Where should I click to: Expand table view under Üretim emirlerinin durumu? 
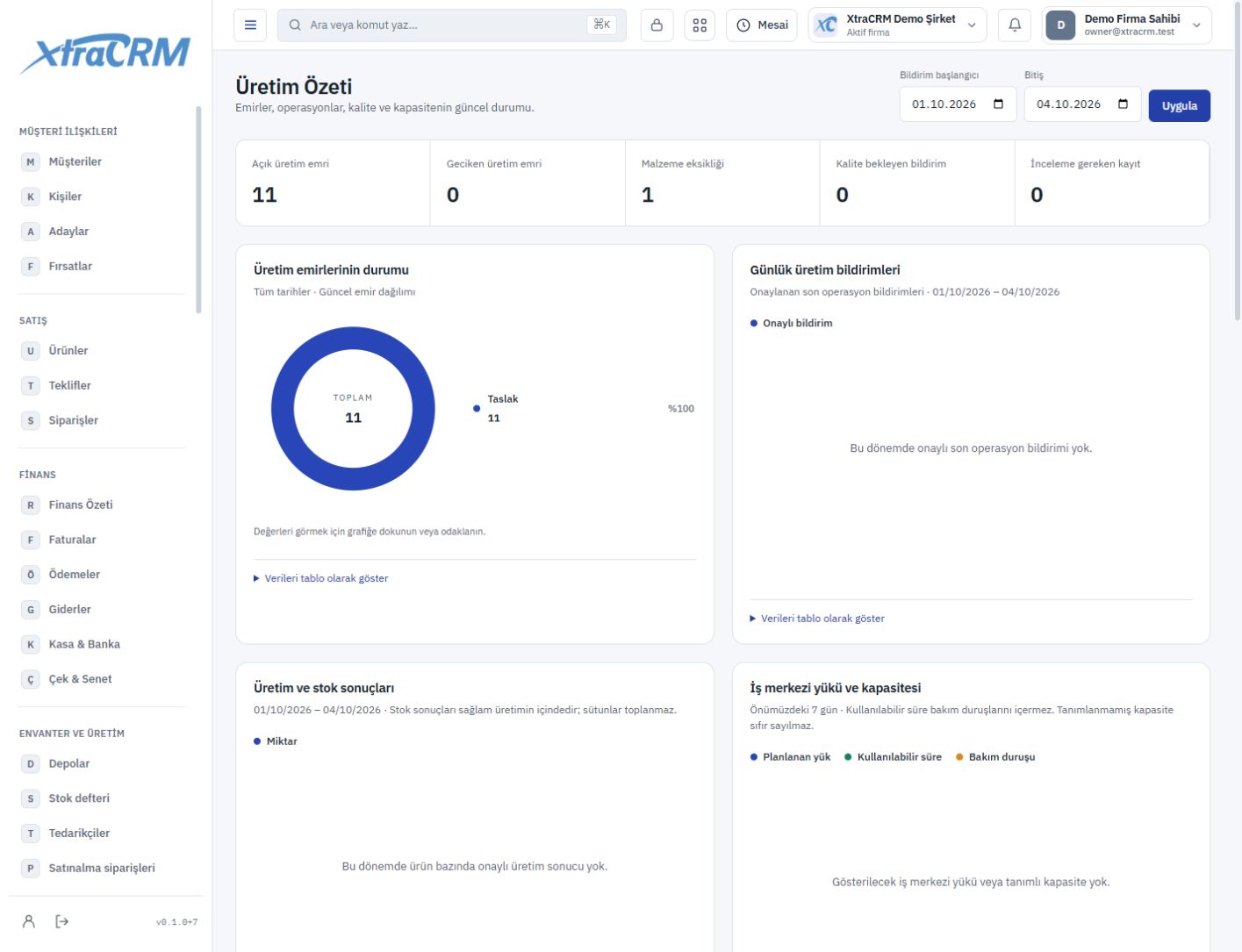[321, 578]
